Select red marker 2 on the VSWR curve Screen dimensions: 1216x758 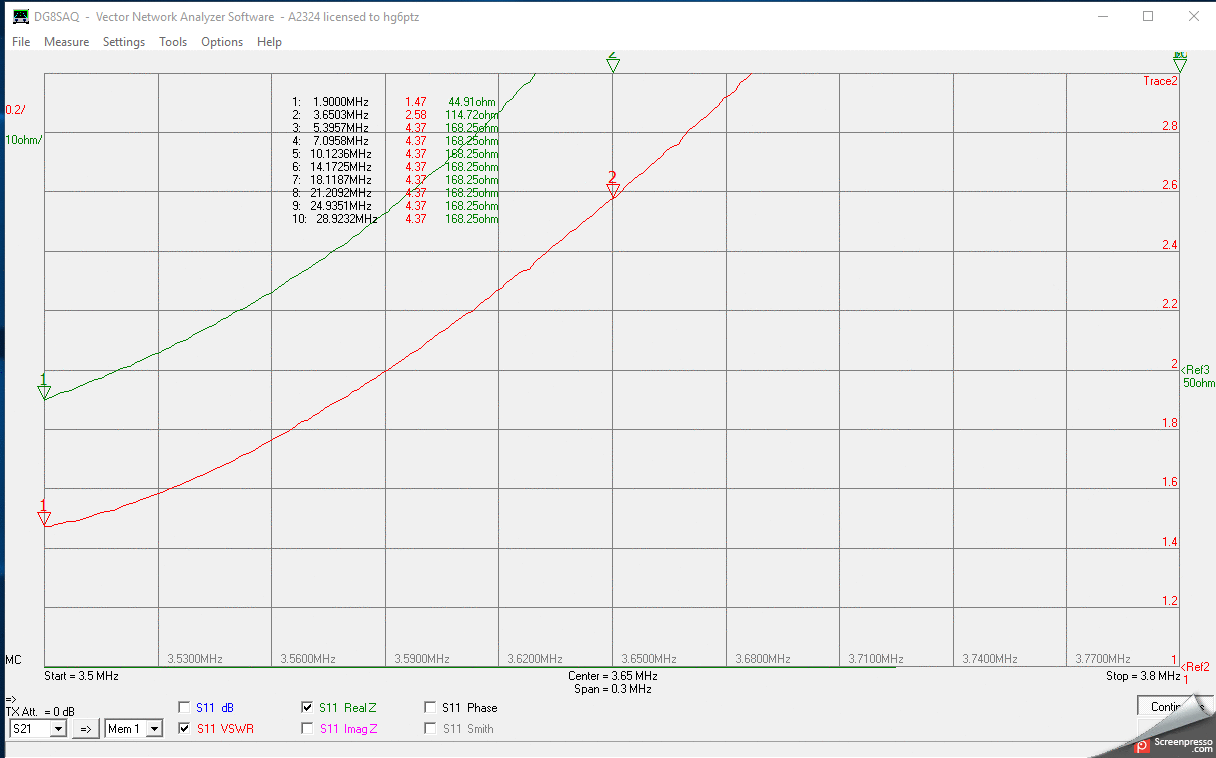(x=613, y=190)
